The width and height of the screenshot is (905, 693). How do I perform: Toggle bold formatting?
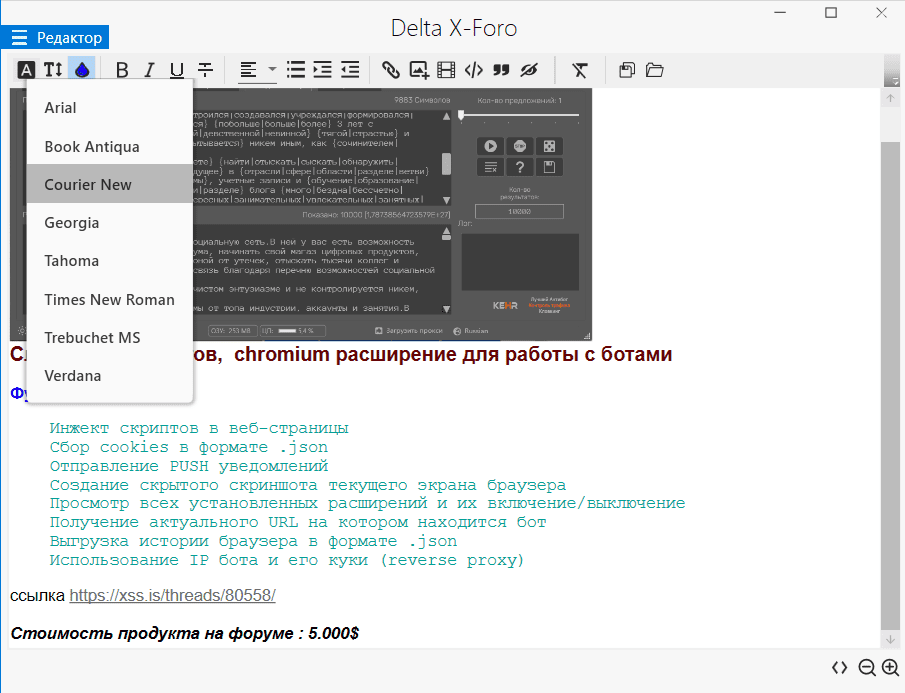[x=122, y=70]
